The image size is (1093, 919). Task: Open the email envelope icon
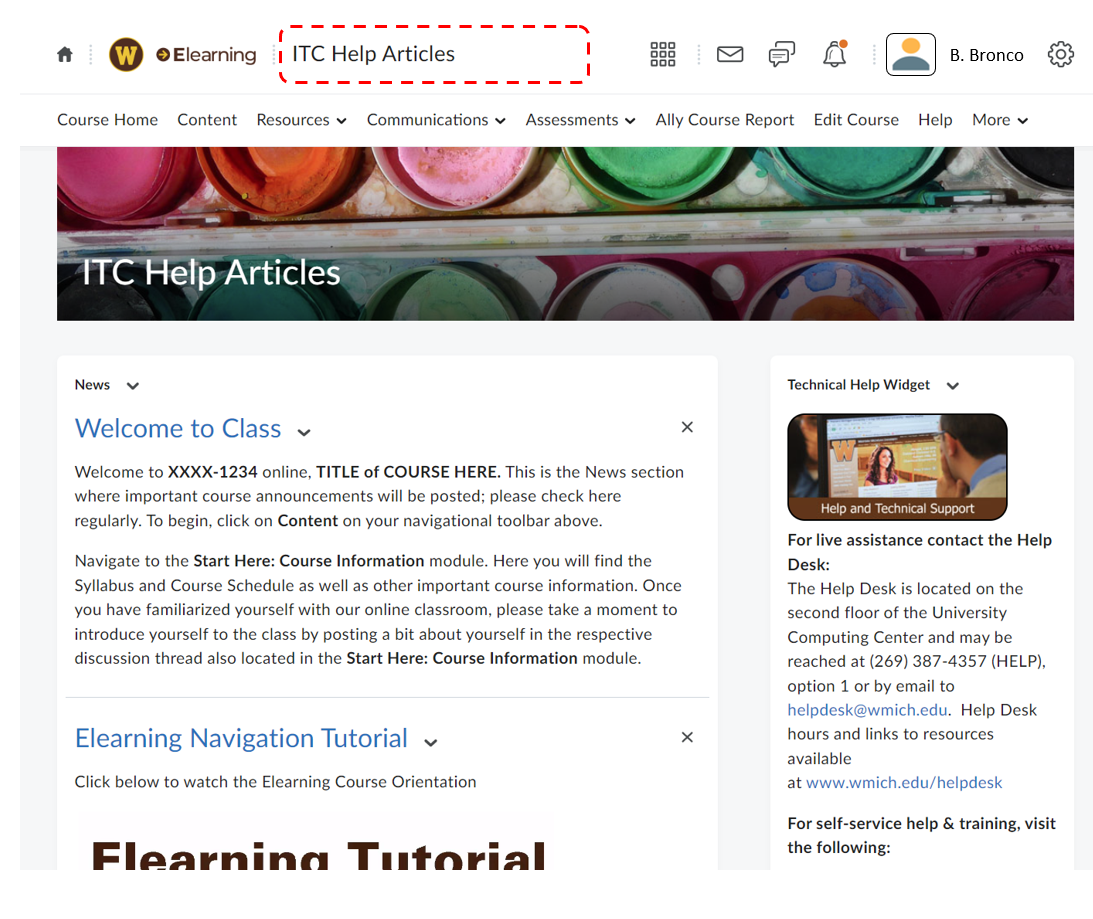tap(729, 54)
